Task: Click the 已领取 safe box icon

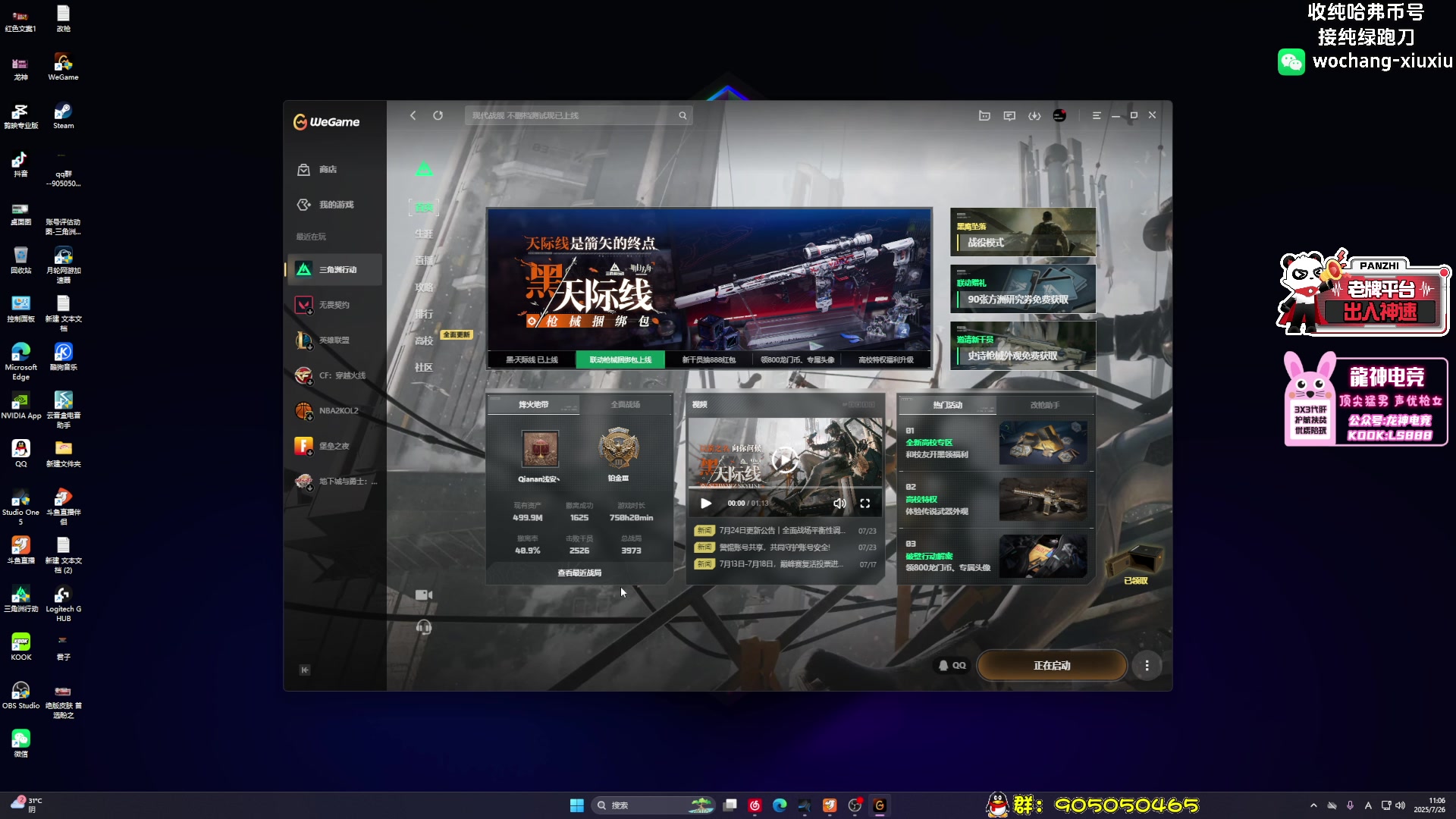Action: (1135, 565)
